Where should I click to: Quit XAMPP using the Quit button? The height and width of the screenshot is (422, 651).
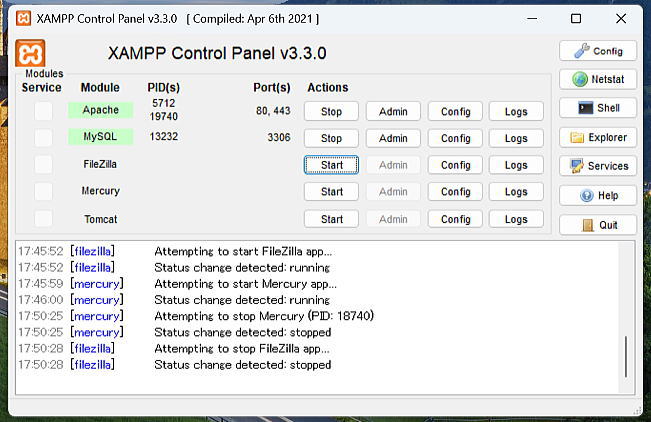point(598,225)
